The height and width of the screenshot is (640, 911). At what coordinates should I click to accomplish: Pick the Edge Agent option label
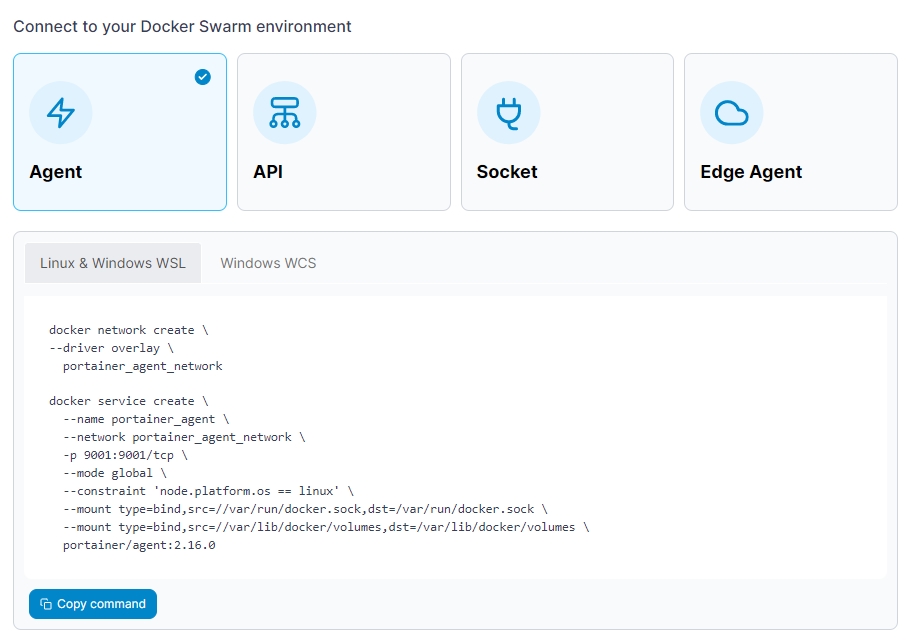coord(751,172)
